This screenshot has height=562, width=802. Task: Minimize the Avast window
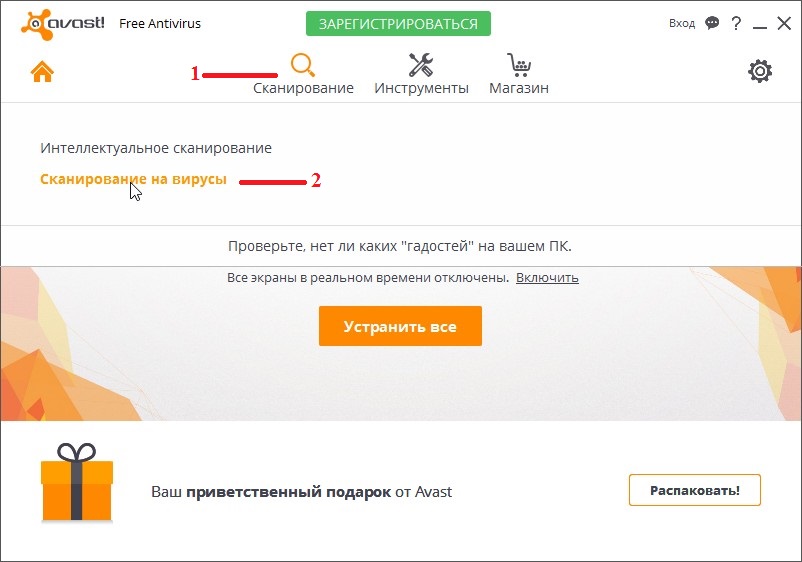click(760, 23)
